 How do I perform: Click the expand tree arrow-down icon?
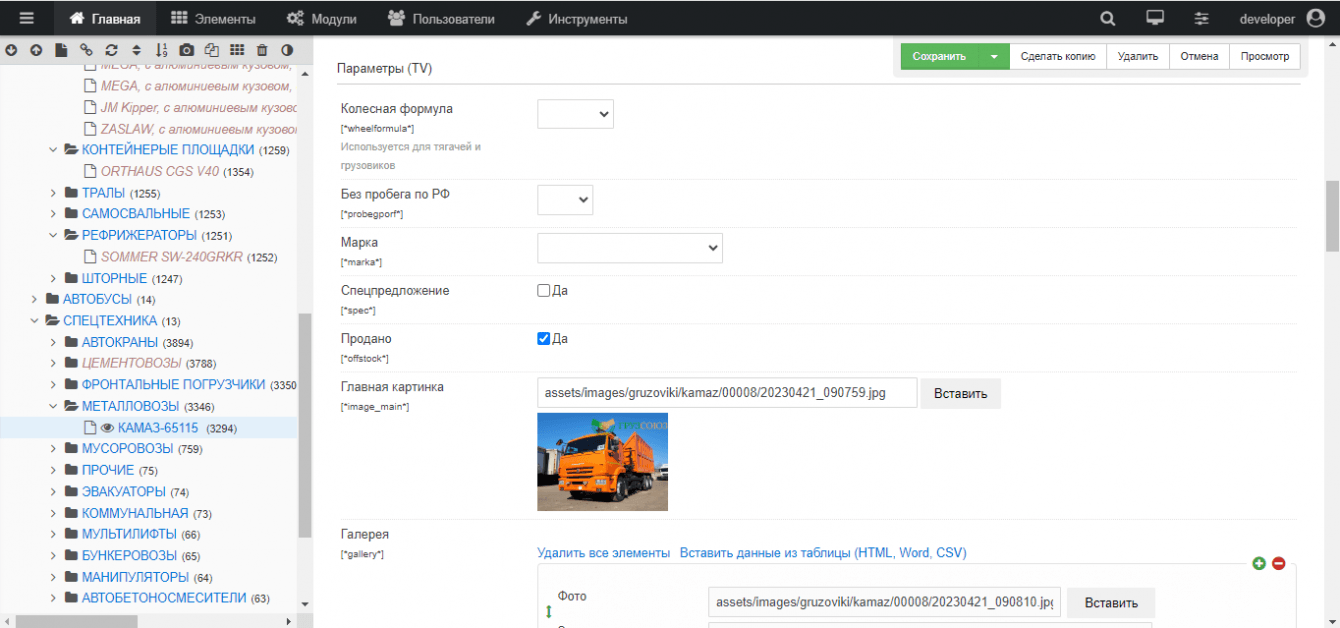(11, 49)
